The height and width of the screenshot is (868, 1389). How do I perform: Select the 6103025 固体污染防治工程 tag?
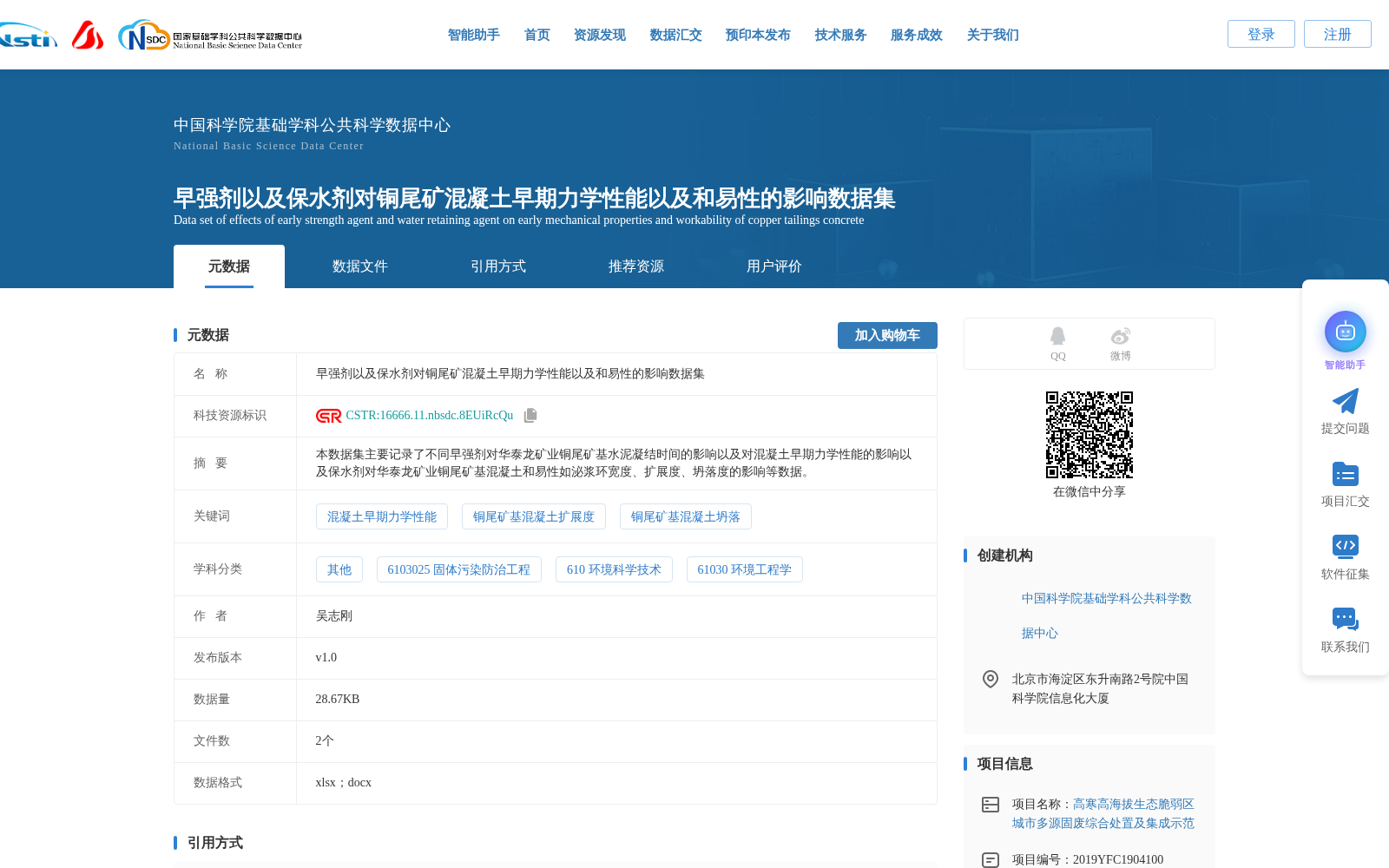[459, 569]
